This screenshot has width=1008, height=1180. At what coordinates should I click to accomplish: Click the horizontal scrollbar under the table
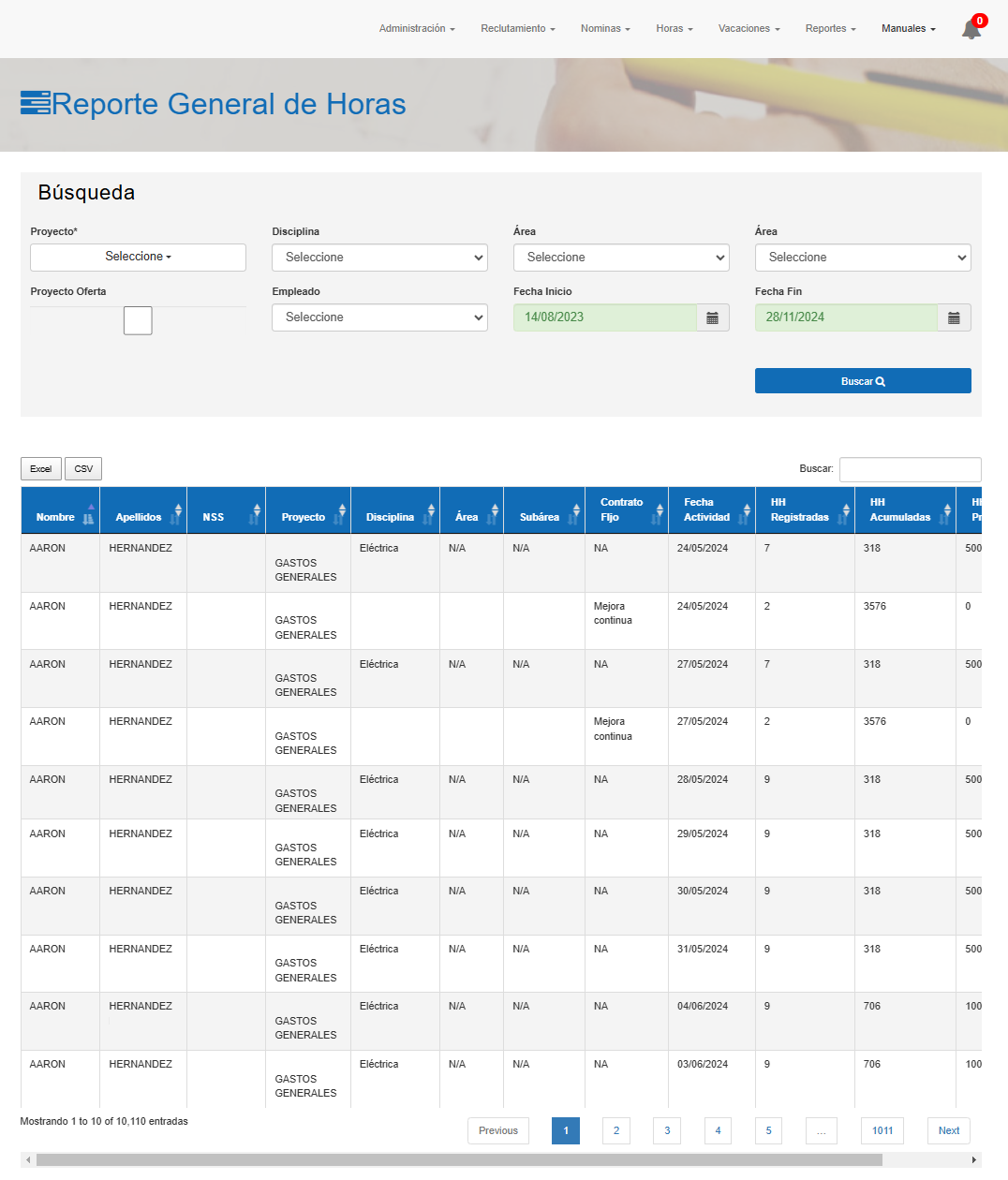(x=459, y=1160)
